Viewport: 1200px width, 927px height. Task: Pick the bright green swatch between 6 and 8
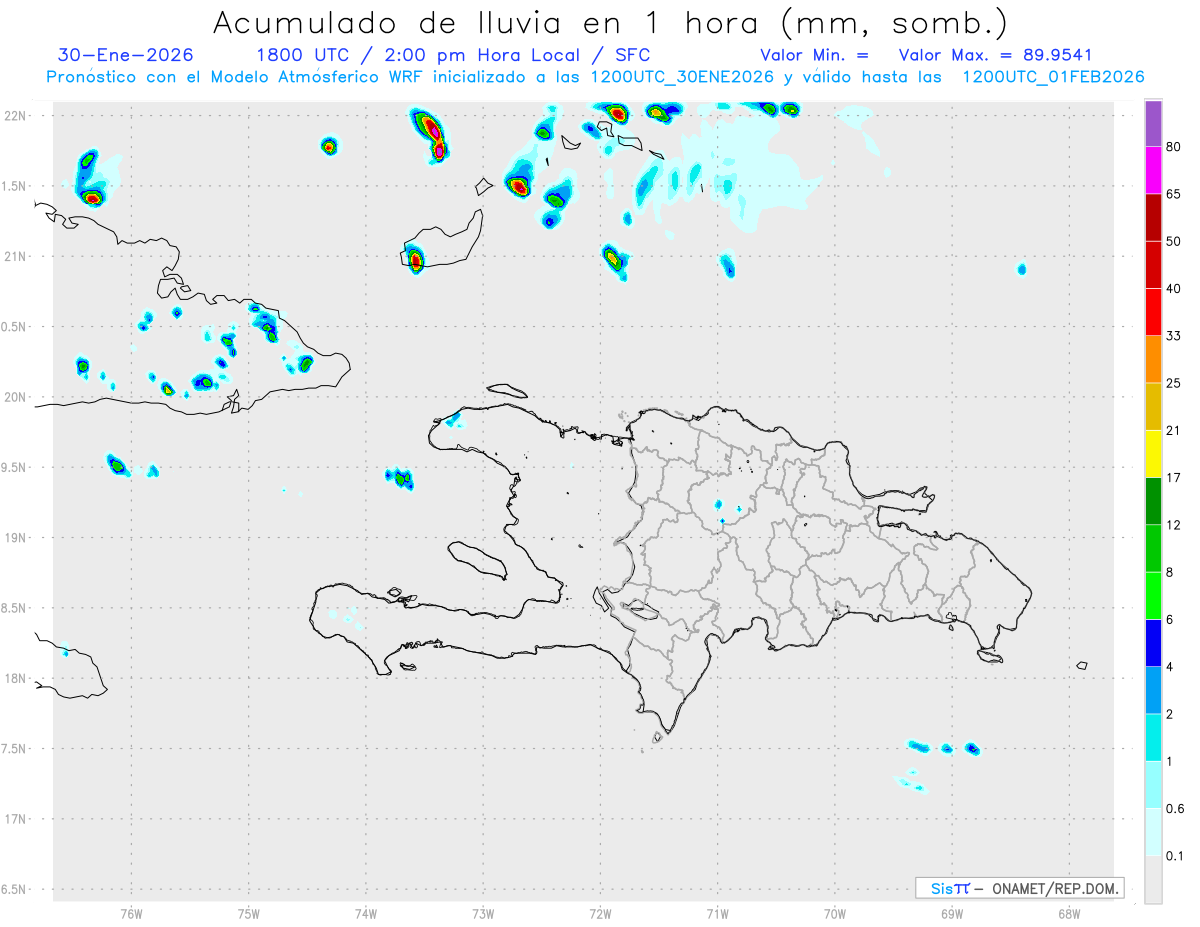point(1153,596)
